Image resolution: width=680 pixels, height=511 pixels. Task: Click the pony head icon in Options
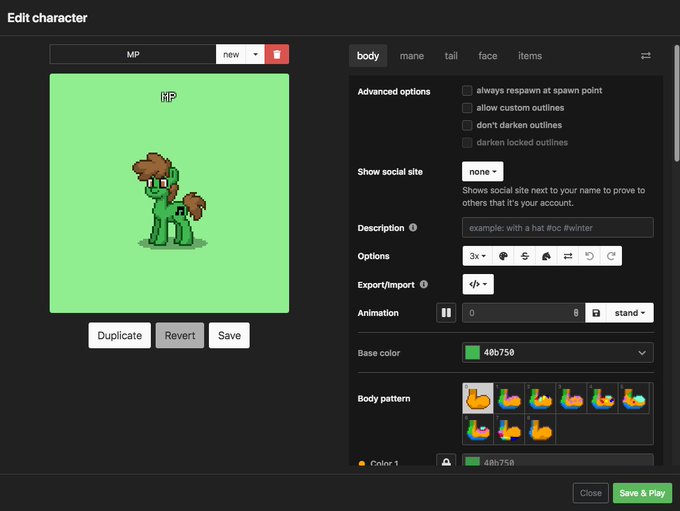pos(546,256)
